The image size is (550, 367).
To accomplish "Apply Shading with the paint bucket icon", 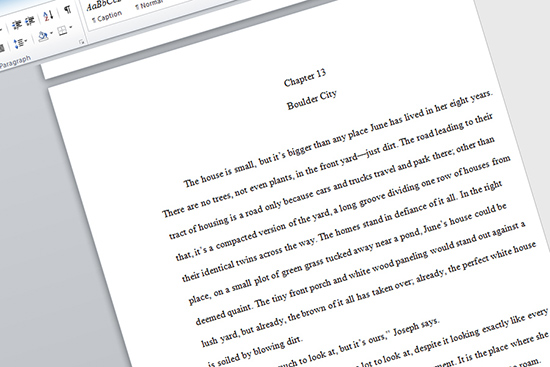I will pyautogui.click(x=43, y=36).
